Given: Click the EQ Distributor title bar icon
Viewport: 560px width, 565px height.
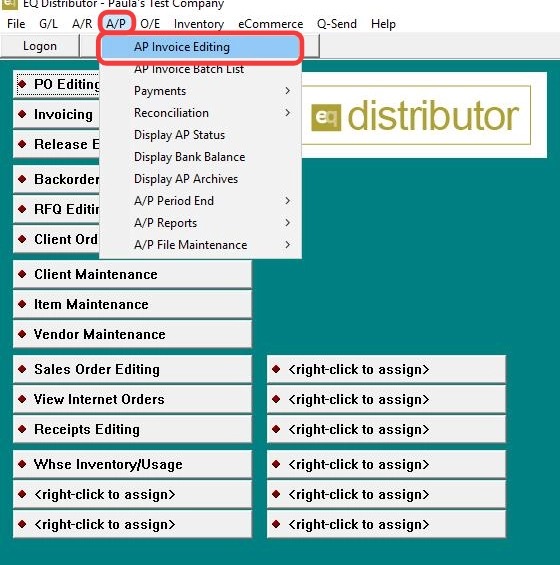Looking at the screenshot, I should 9,4.
